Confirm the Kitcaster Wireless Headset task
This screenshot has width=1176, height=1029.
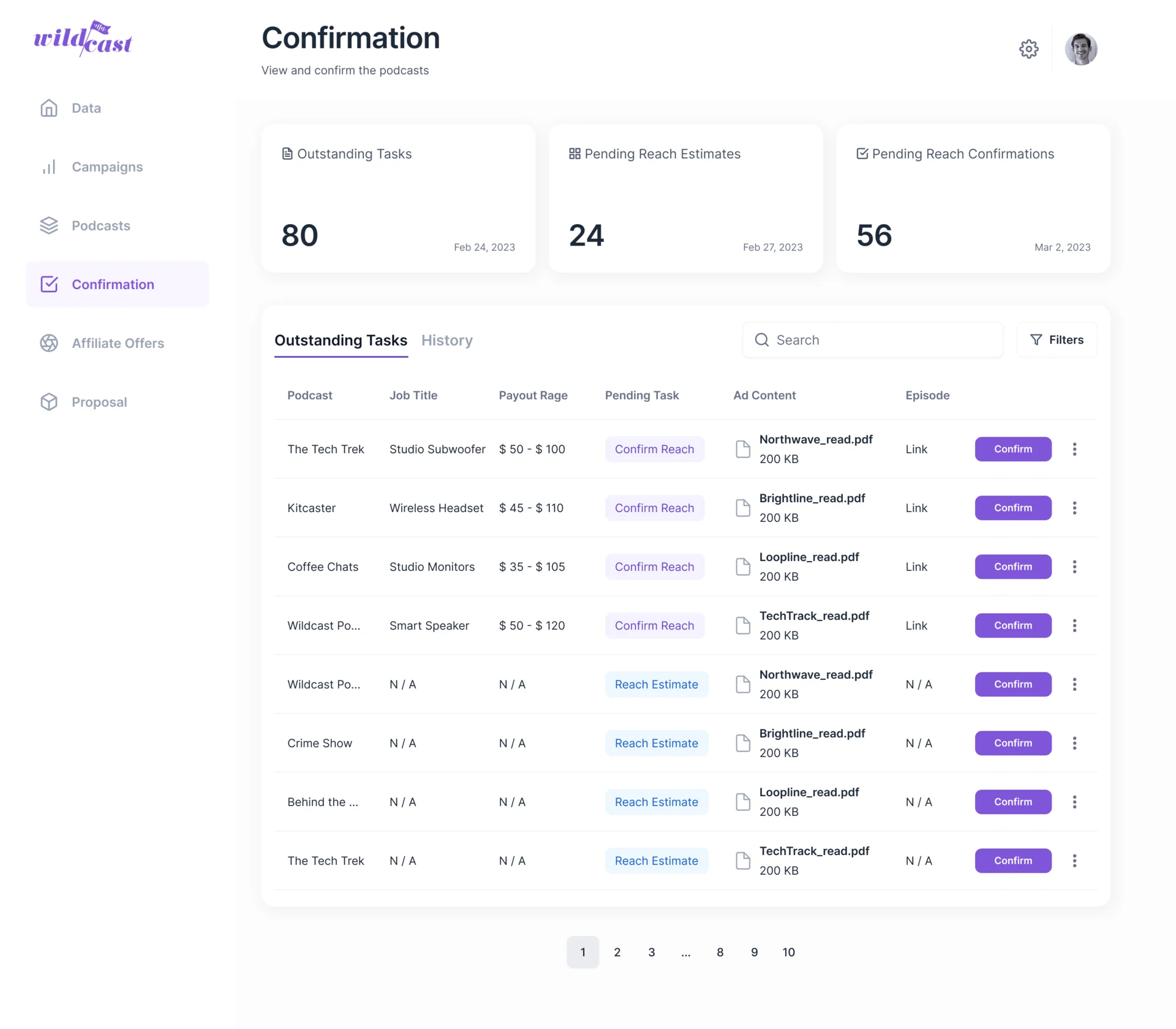1013,508
